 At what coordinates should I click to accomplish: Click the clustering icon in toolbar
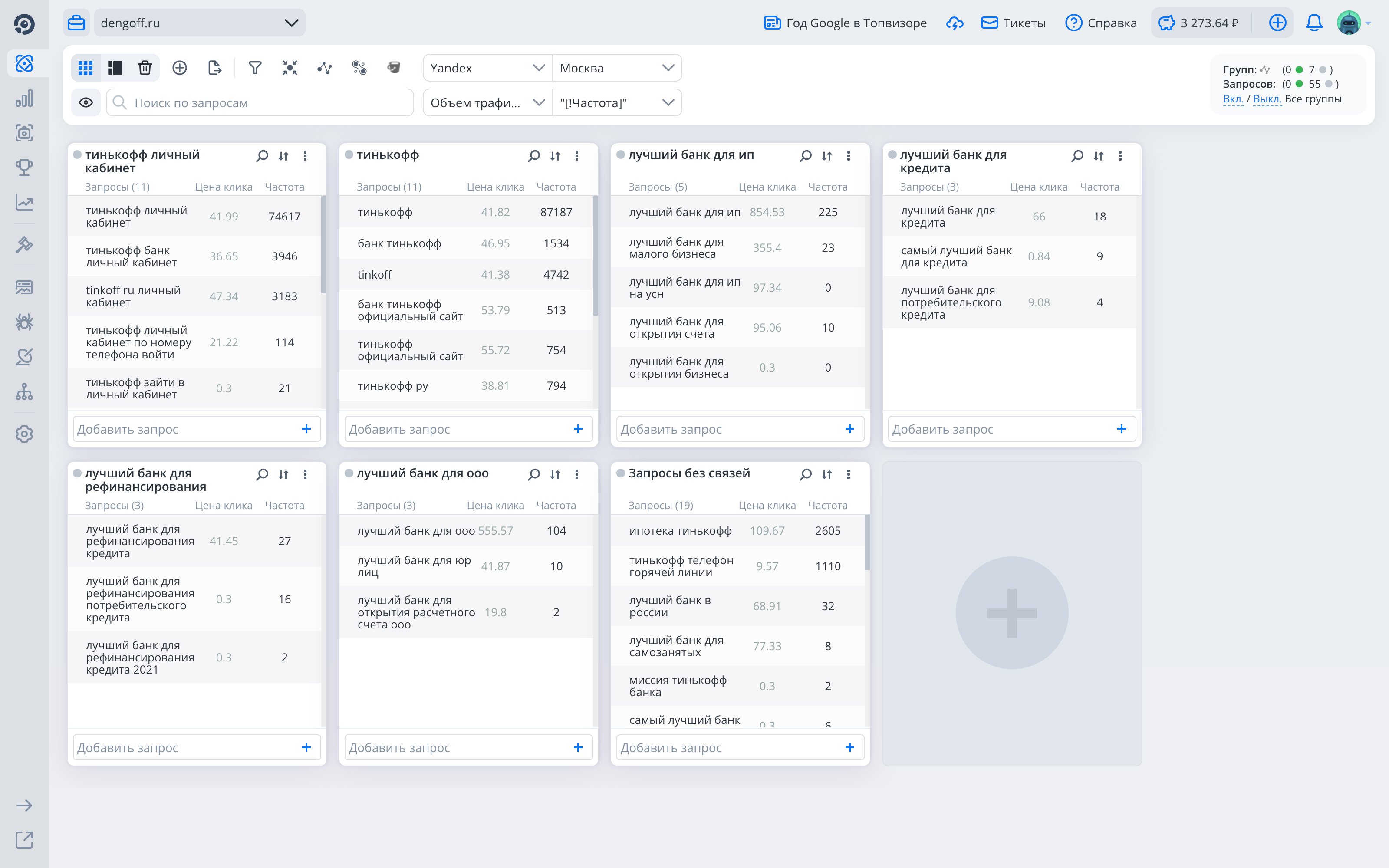tap(290, 68)
